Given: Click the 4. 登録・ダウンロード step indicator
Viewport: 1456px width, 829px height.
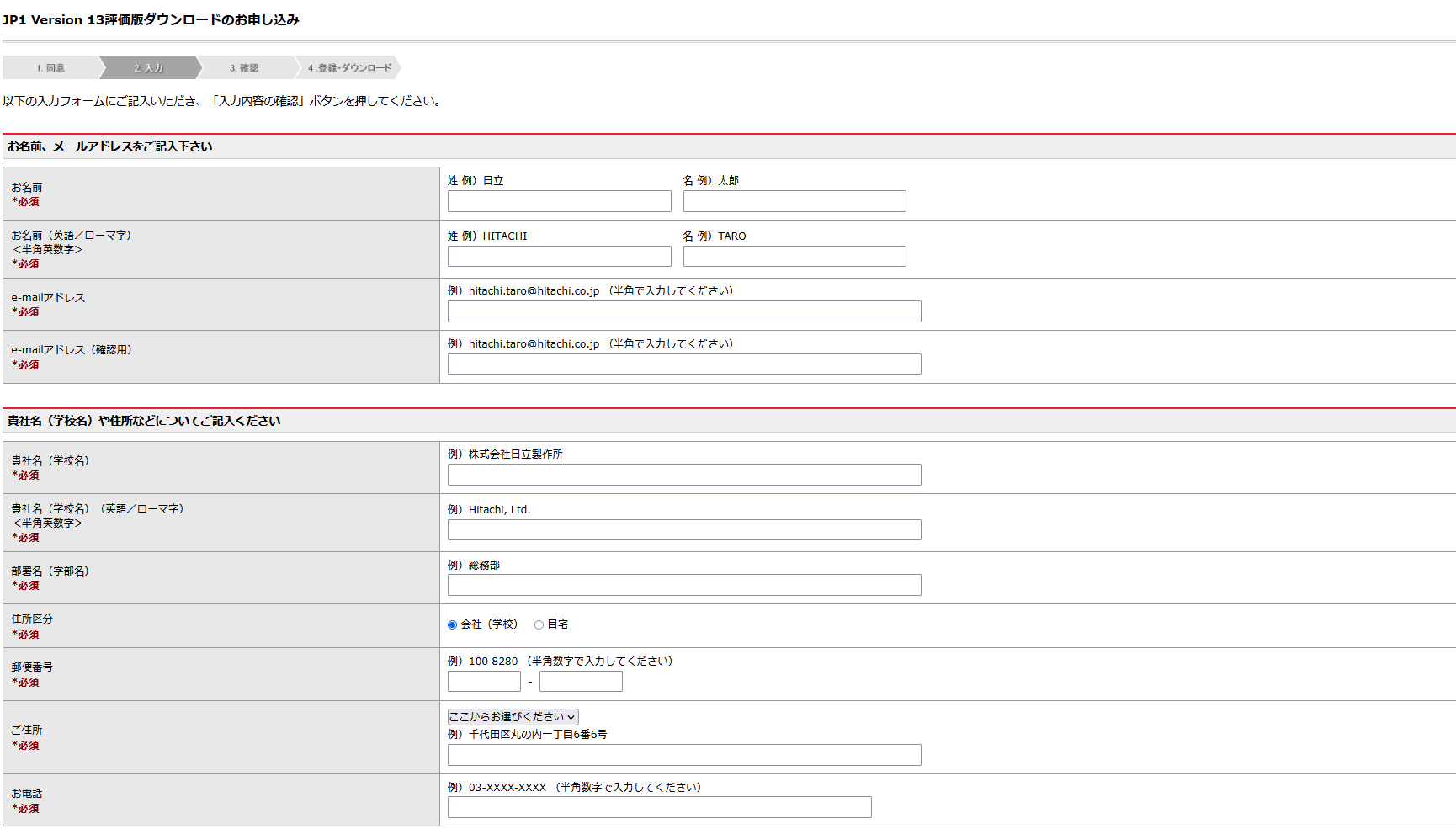Looking at the screenshot, I should (x=349, y=67).
